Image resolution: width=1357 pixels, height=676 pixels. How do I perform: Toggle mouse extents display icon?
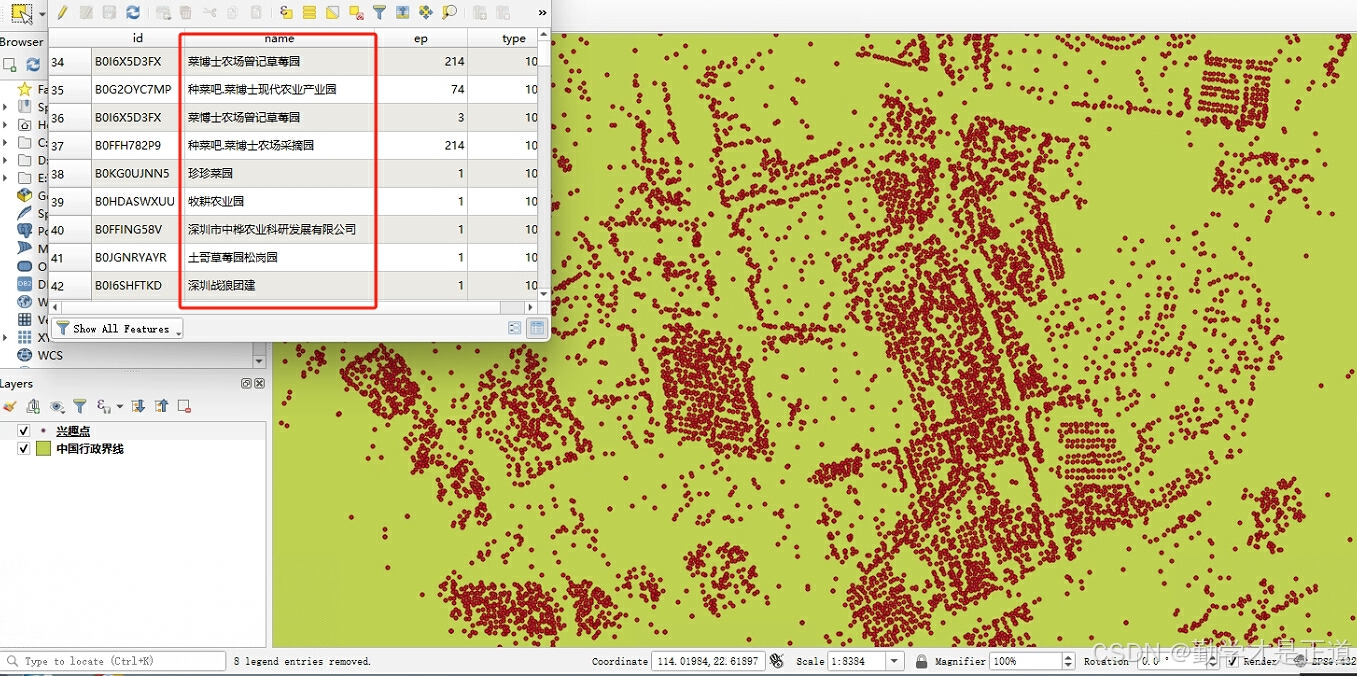[778, 661]
